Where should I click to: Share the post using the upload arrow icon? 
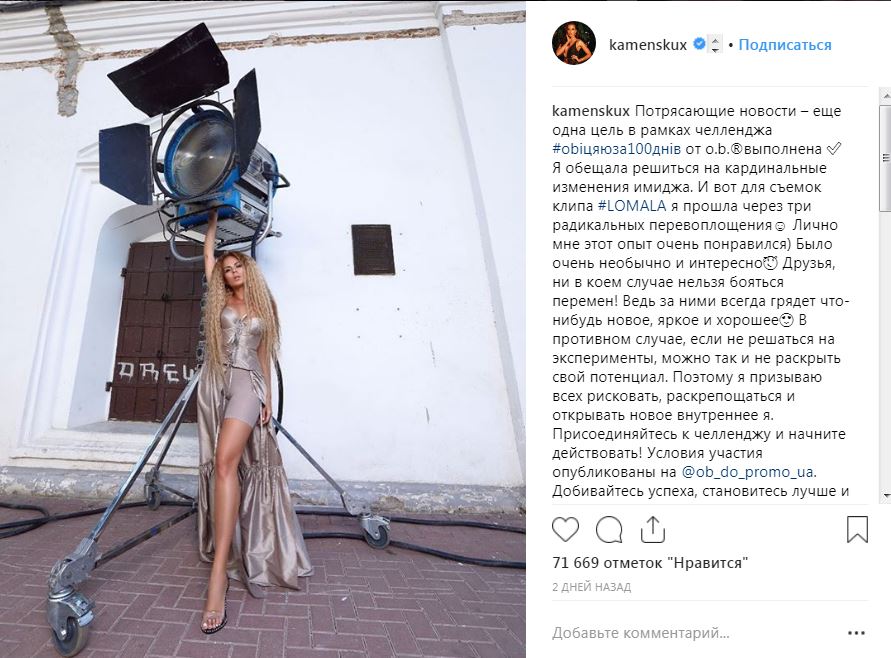coord(652,529)
